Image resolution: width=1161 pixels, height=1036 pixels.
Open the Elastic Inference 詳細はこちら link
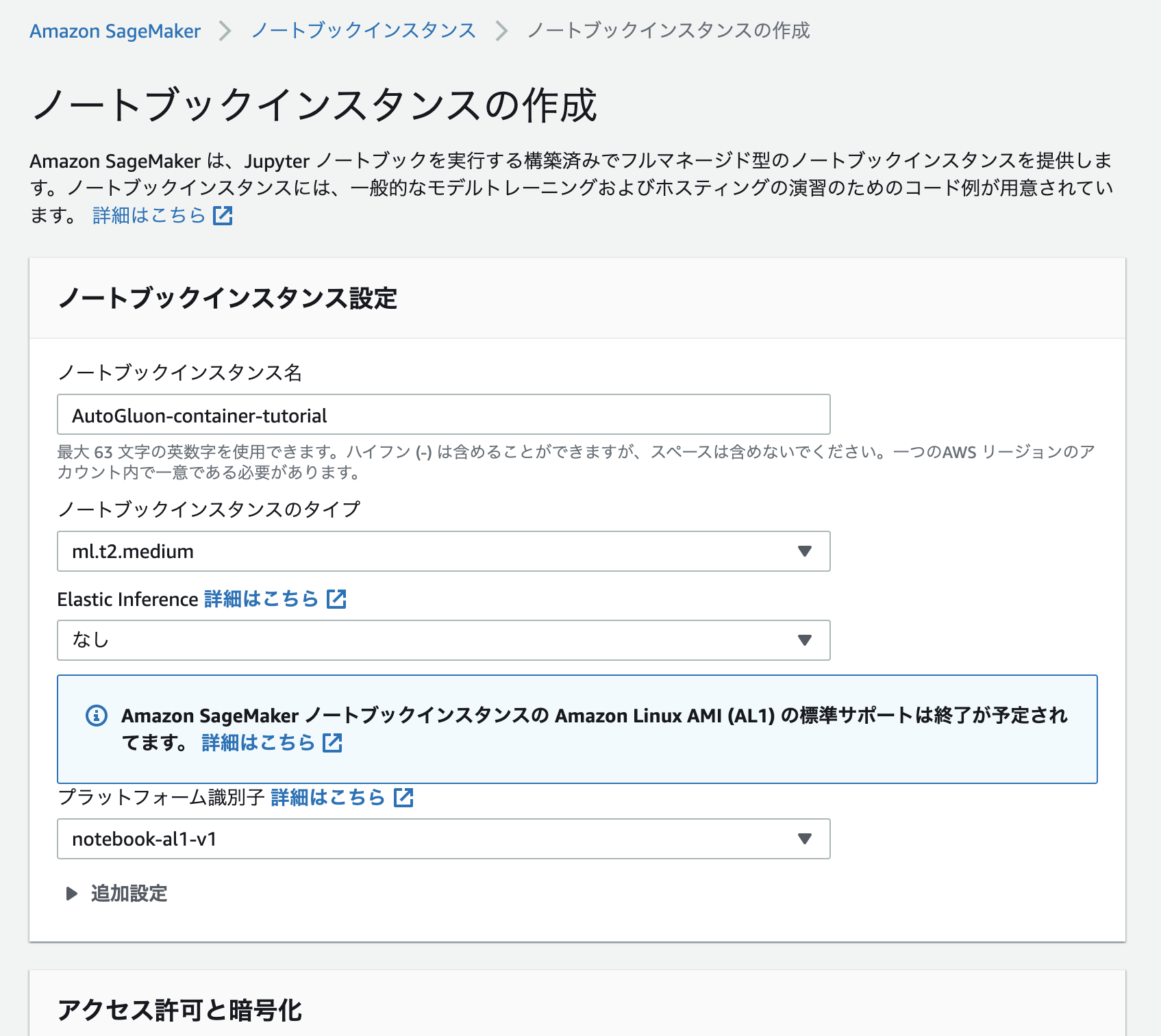click(261, 599)
